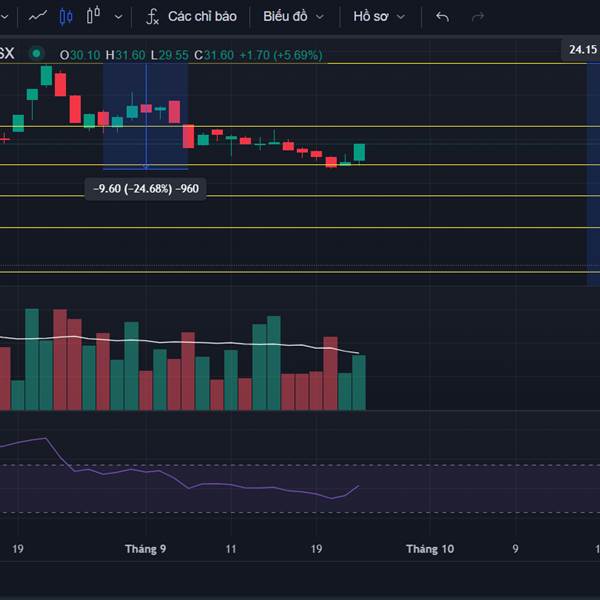Undo the last chart action
Screen dimensions: 600x600
tap(443, 17)
